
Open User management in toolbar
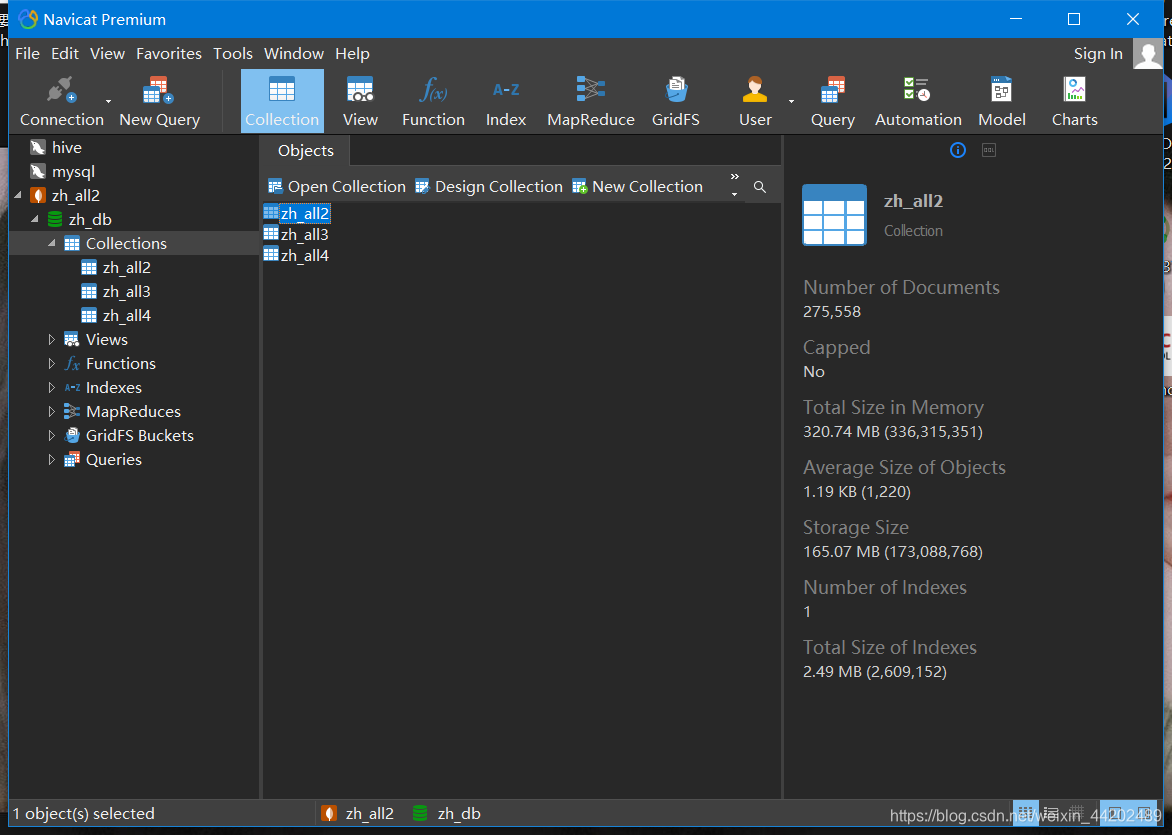755,102
